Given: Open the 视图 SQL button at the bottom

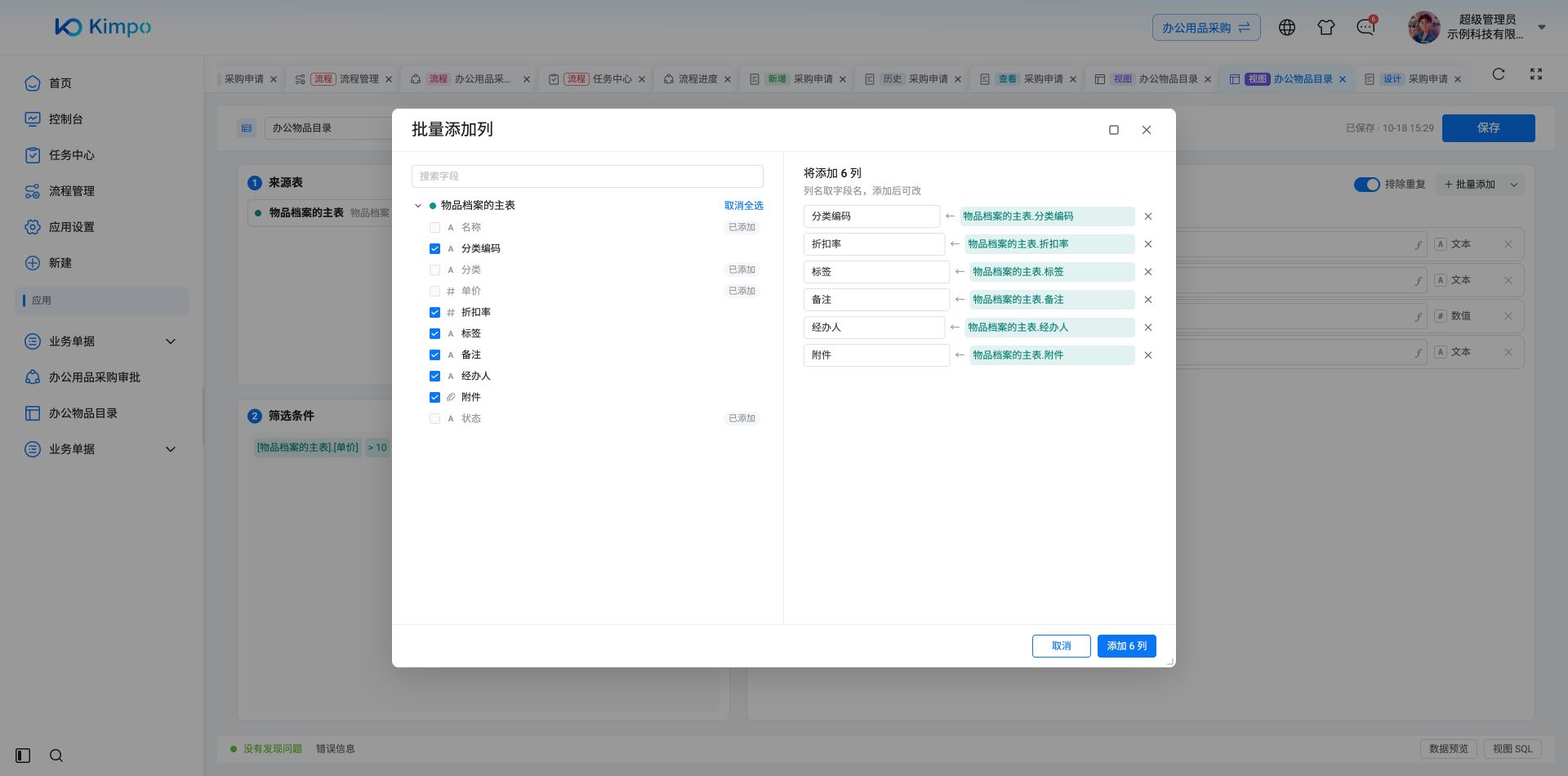Looking at the screenshot, I should pos(1512,749).
